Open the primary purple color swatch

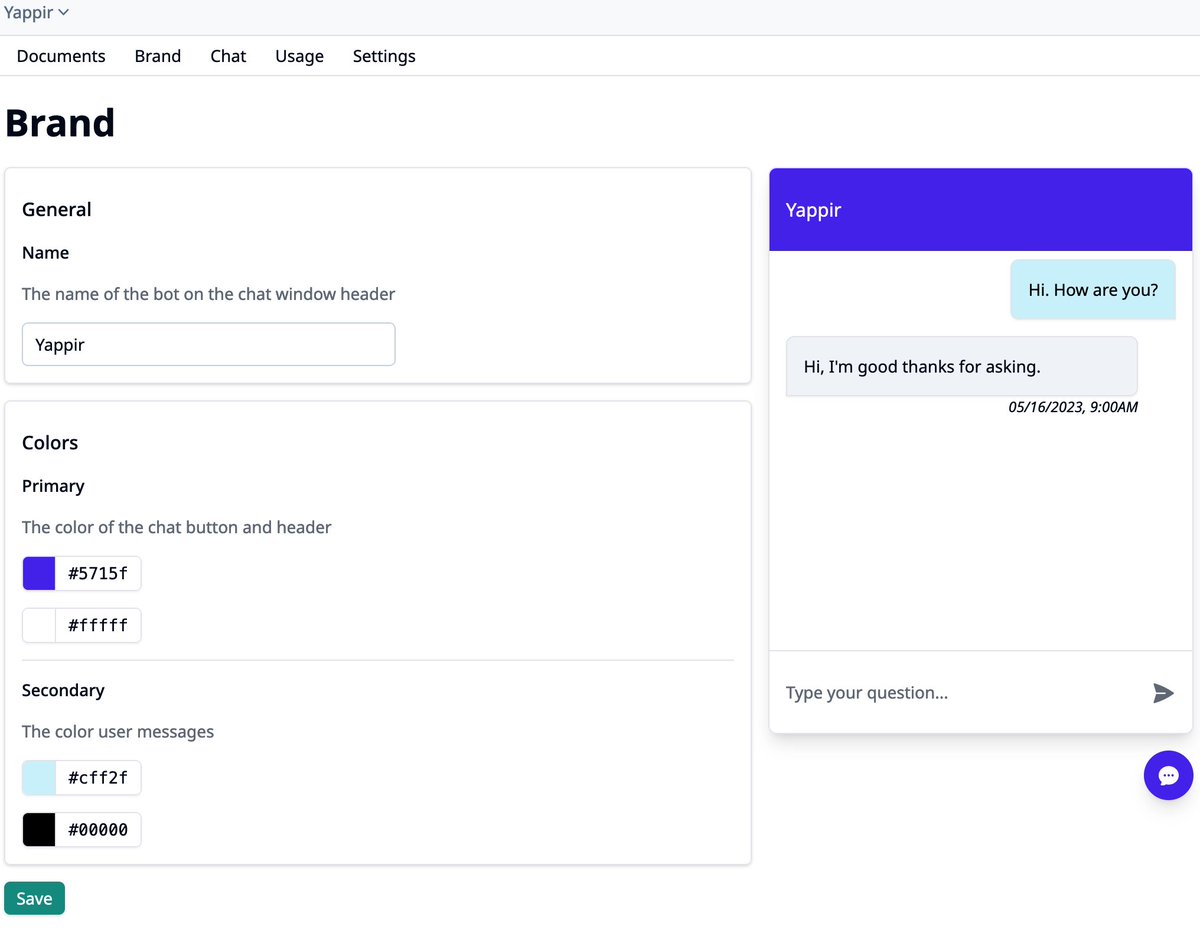pos(39,574)
